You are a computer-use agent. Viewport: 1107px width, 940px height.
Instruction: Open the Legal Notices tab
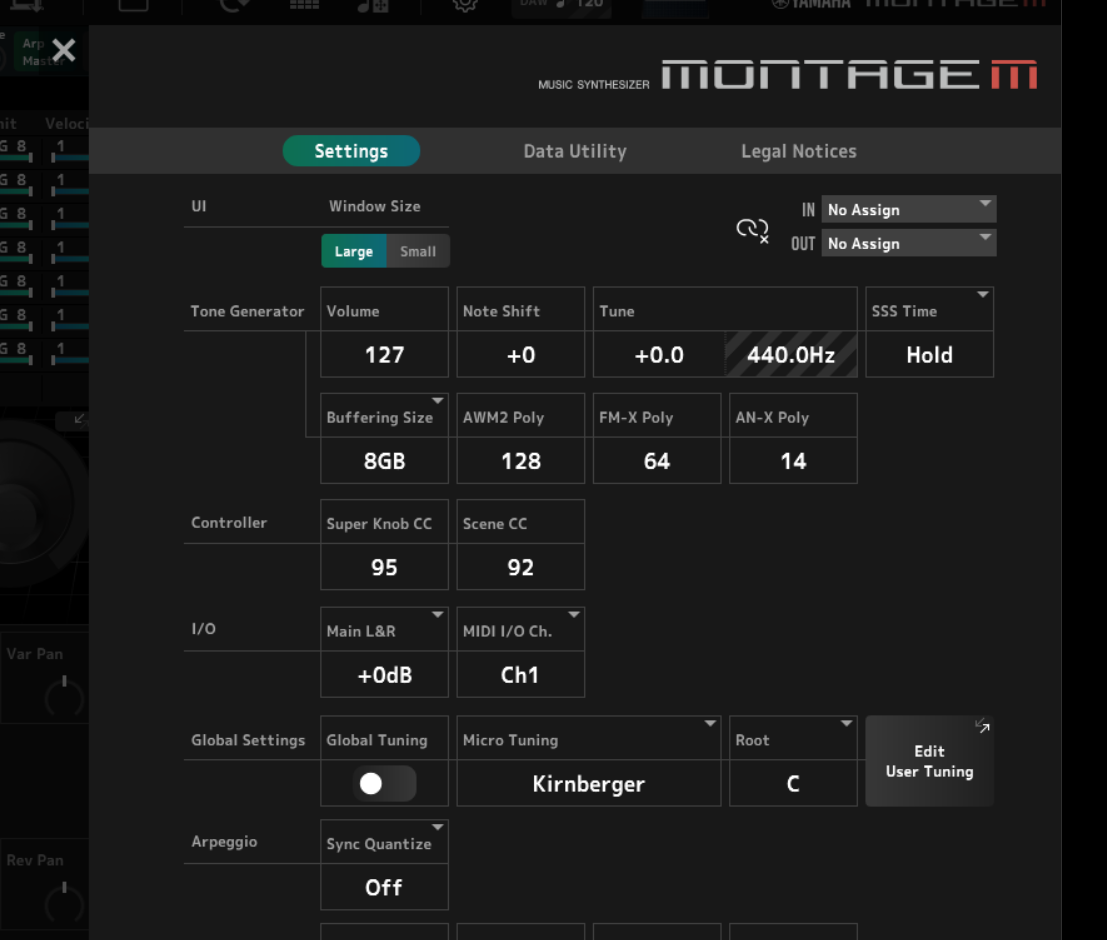[798, 151]
